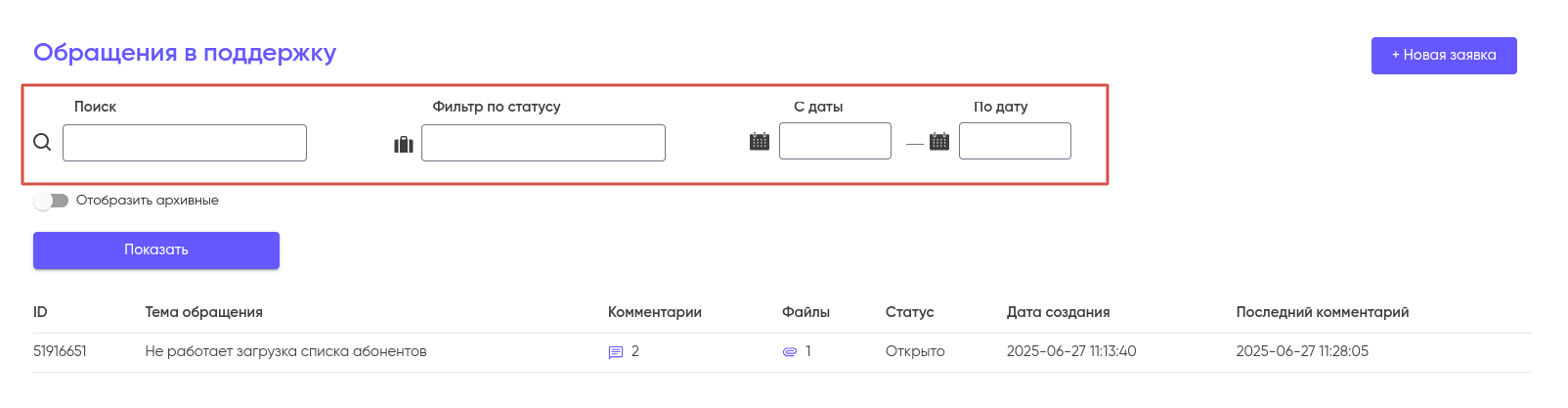
Task: Click the briefcase status filter icon
Action: pyautogui.click(x=404, y=145)
